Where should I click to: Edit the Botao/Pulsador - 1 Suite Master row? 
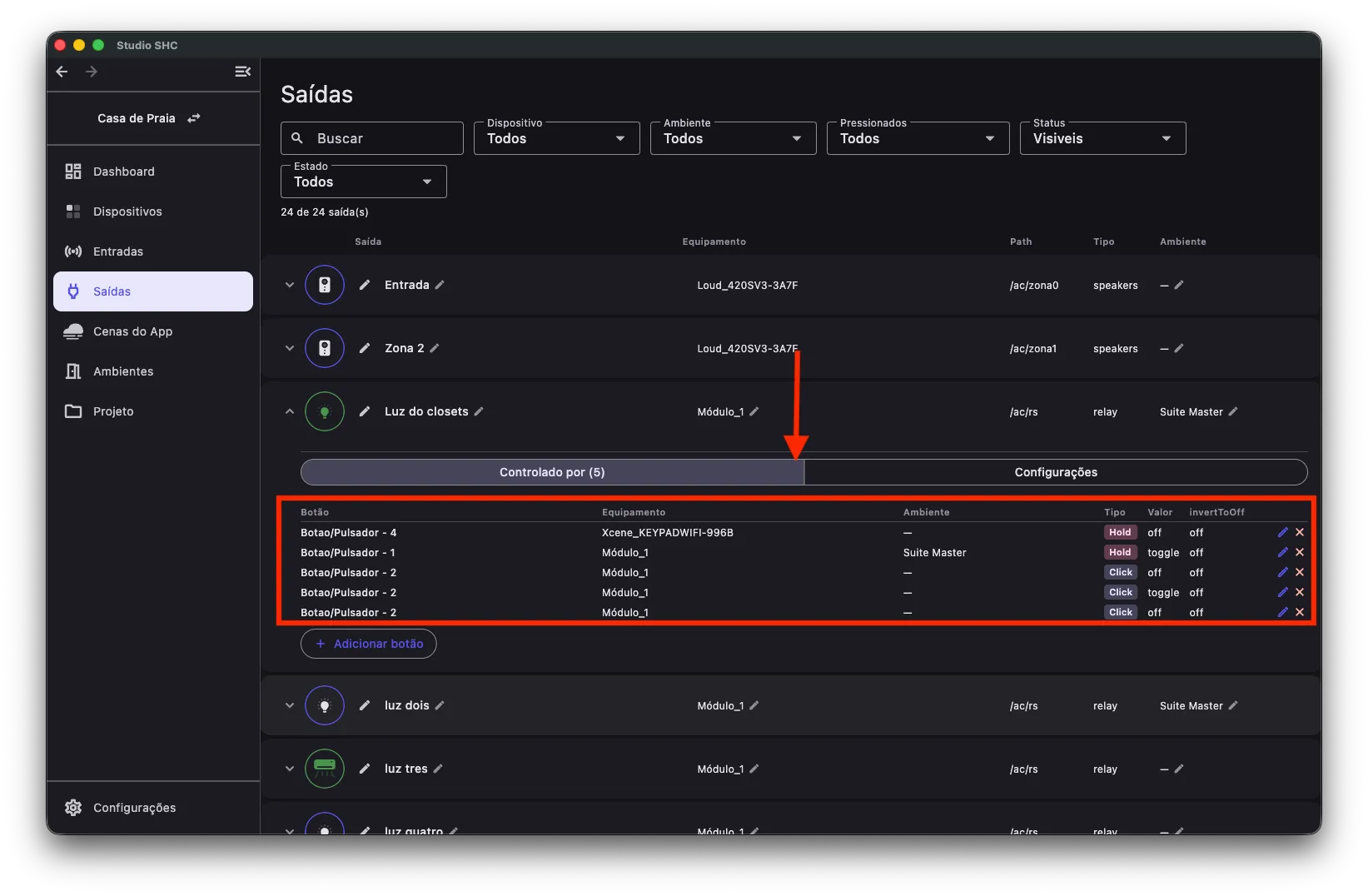coord(1282,552)
